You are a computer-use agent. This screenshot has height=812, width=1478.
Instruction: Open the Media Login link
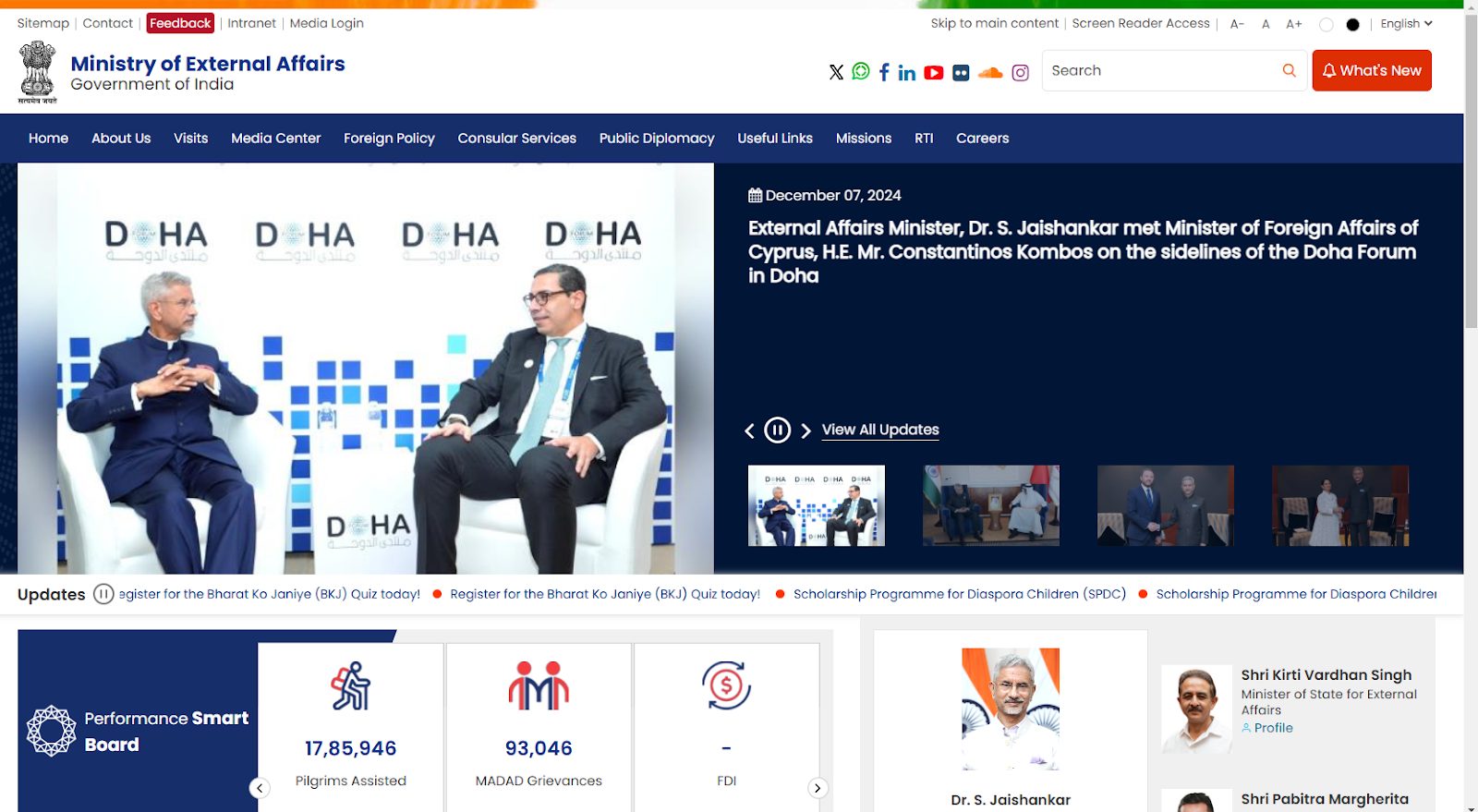(x=327, y=23)
